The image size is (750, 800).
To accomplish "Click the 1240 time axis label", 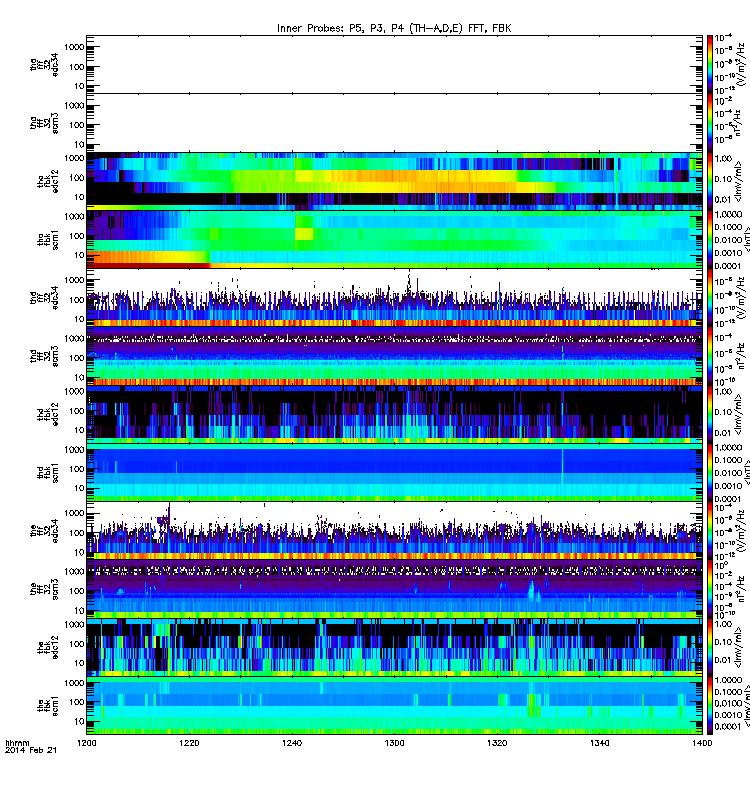I will click(292, 743).
